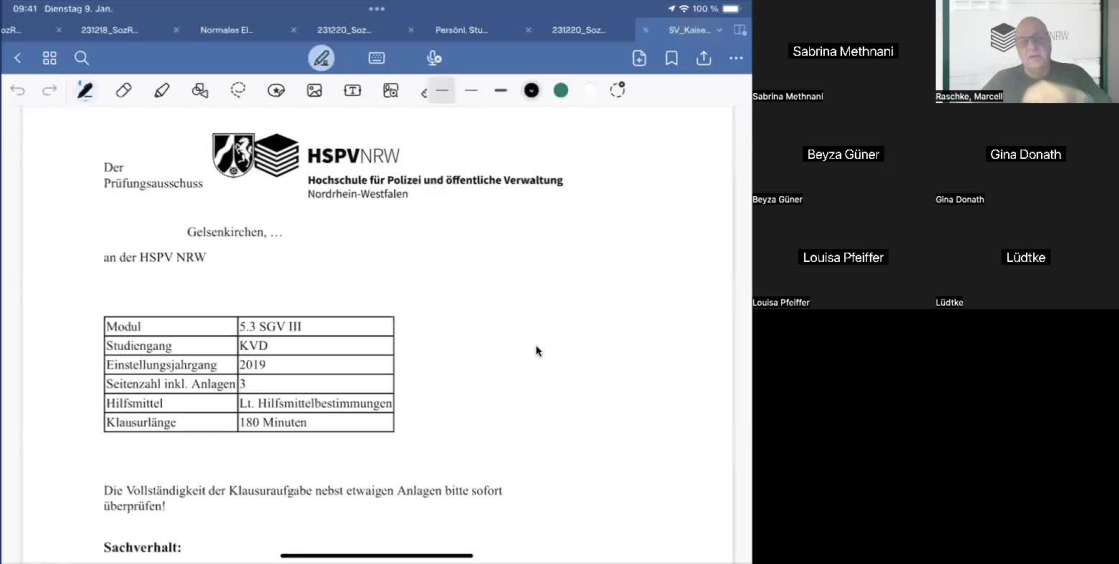Click the 'Sachverhalt:' heading

pos(143,548)
